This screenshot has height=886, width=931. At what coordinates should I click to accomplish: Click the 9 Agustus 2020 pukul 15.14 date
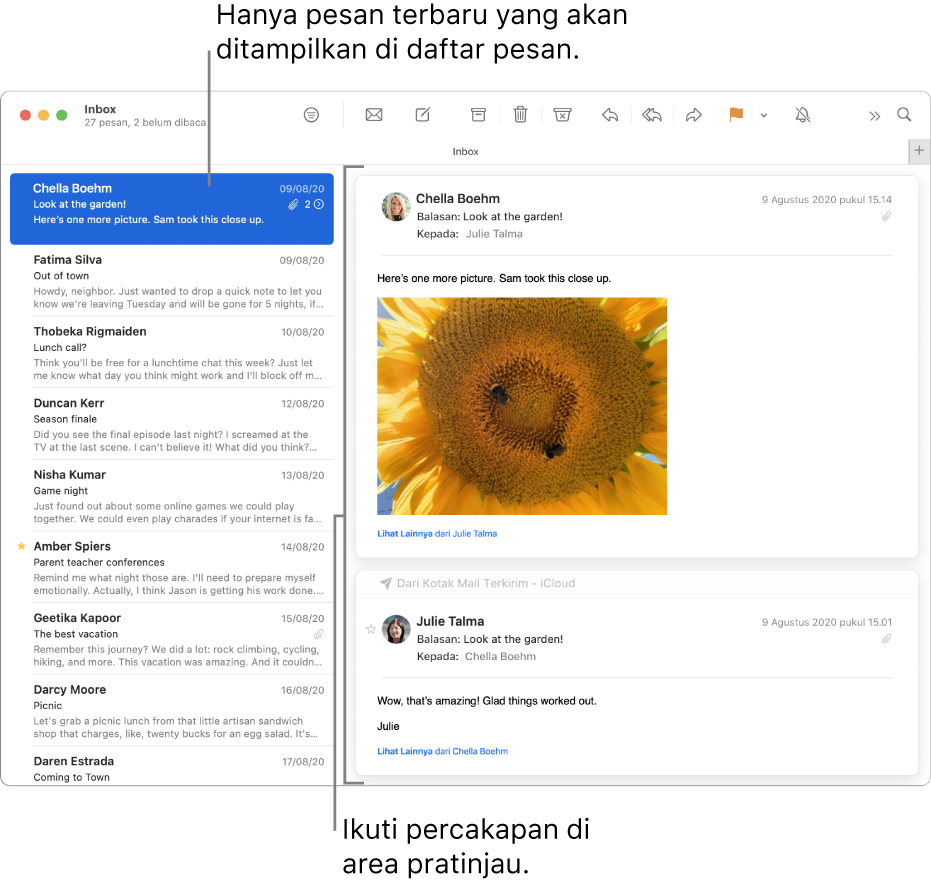(826, 200)
